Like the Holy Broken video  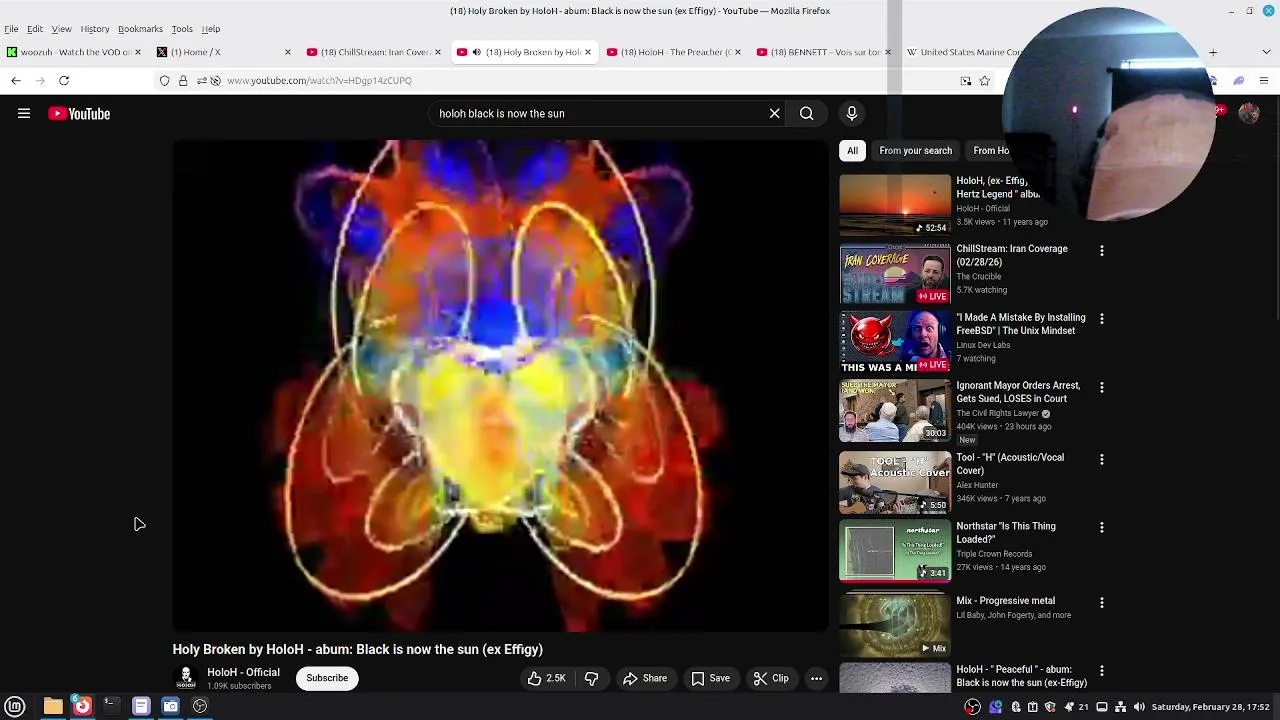click(547, 678)
